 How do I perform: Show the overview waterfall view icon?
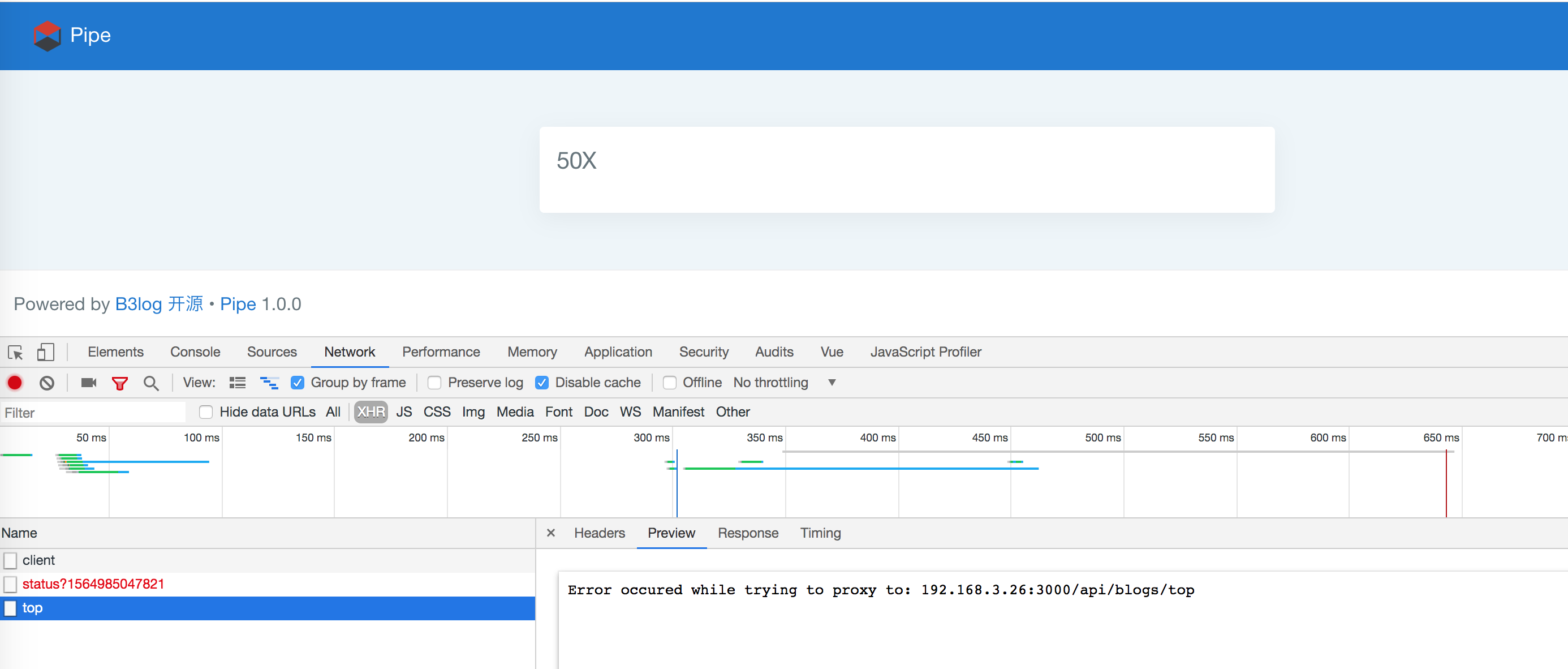click(x=269, y=383)
